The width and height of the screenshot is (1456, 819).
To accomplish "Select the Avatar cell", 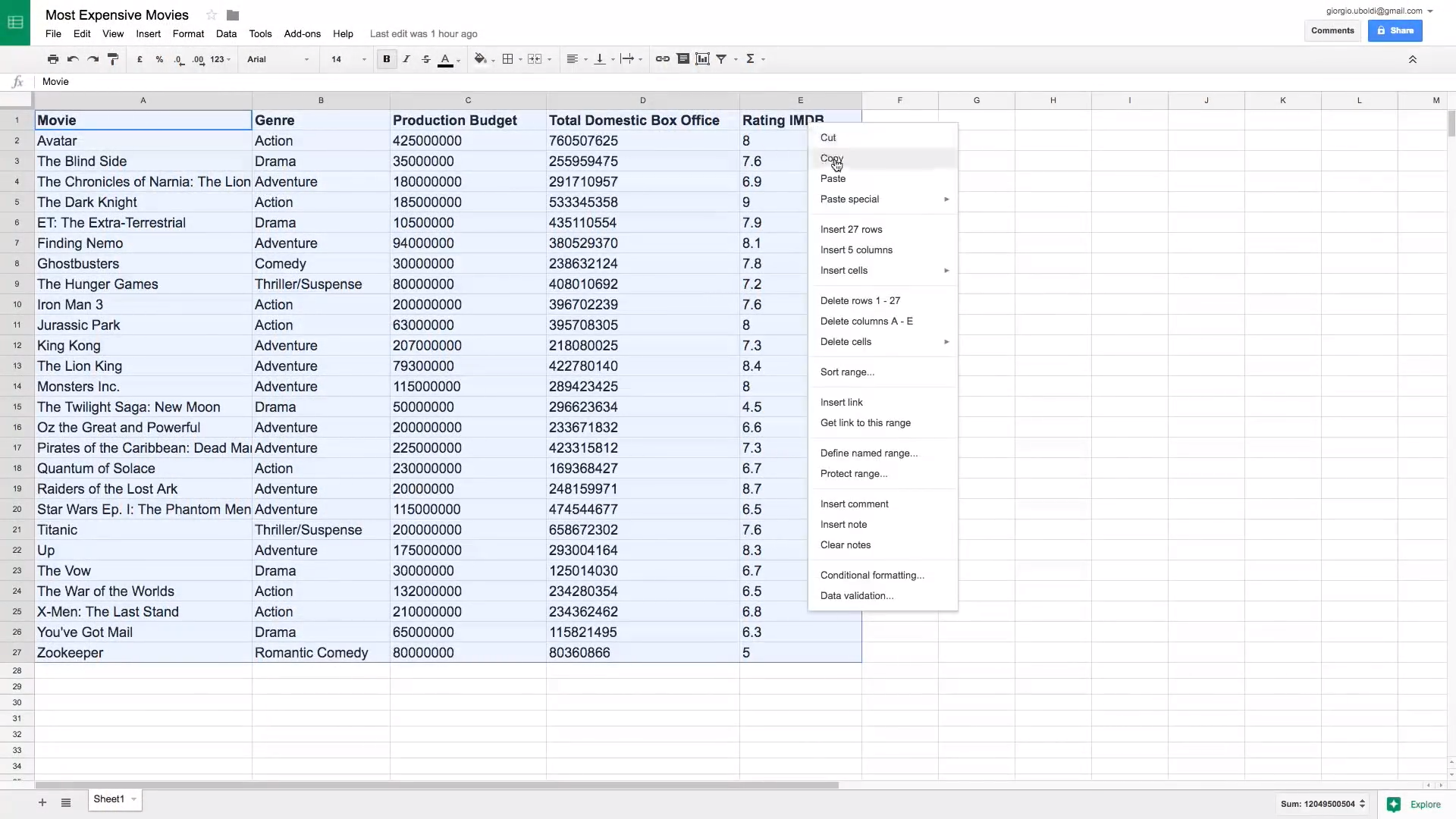I will 143,141.
